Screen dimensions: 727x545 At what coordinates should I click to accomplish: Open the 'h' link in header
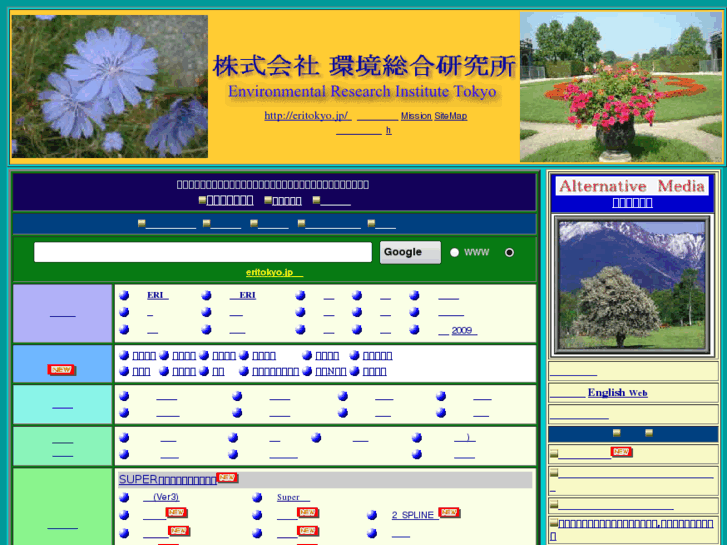[x=389, y=130]
